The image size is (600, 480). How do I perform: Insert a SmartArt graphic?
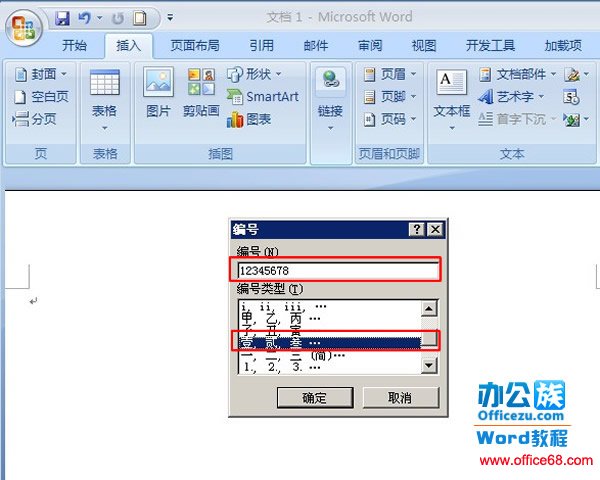(262, 96)
